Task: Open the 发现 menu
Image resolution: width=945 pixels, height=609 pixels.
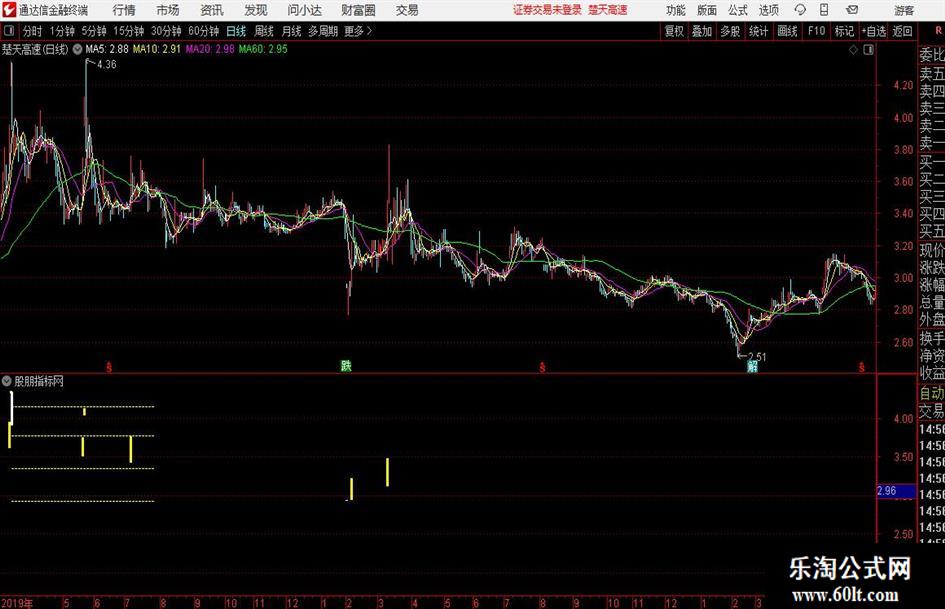Action: 256,10
